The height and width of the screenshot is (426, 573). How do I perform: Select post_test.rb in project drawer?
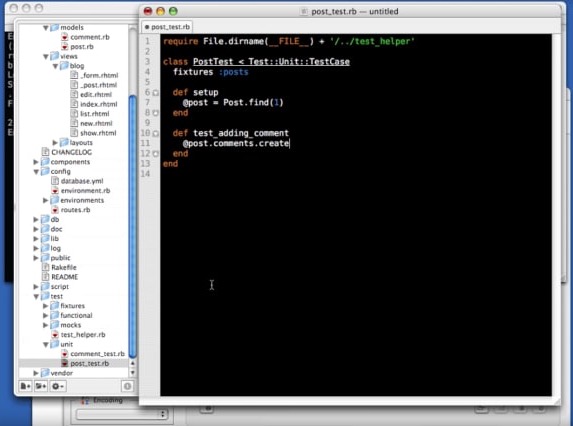coord(90,364)
